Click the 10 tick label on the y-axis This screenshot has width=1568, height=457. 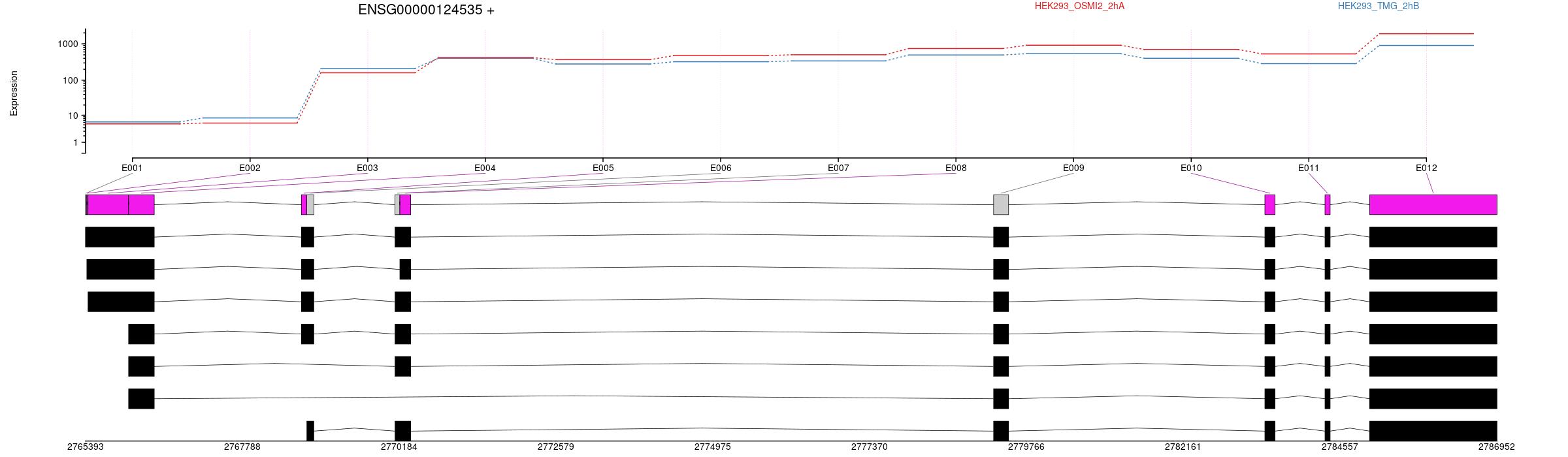pos(73,116)
